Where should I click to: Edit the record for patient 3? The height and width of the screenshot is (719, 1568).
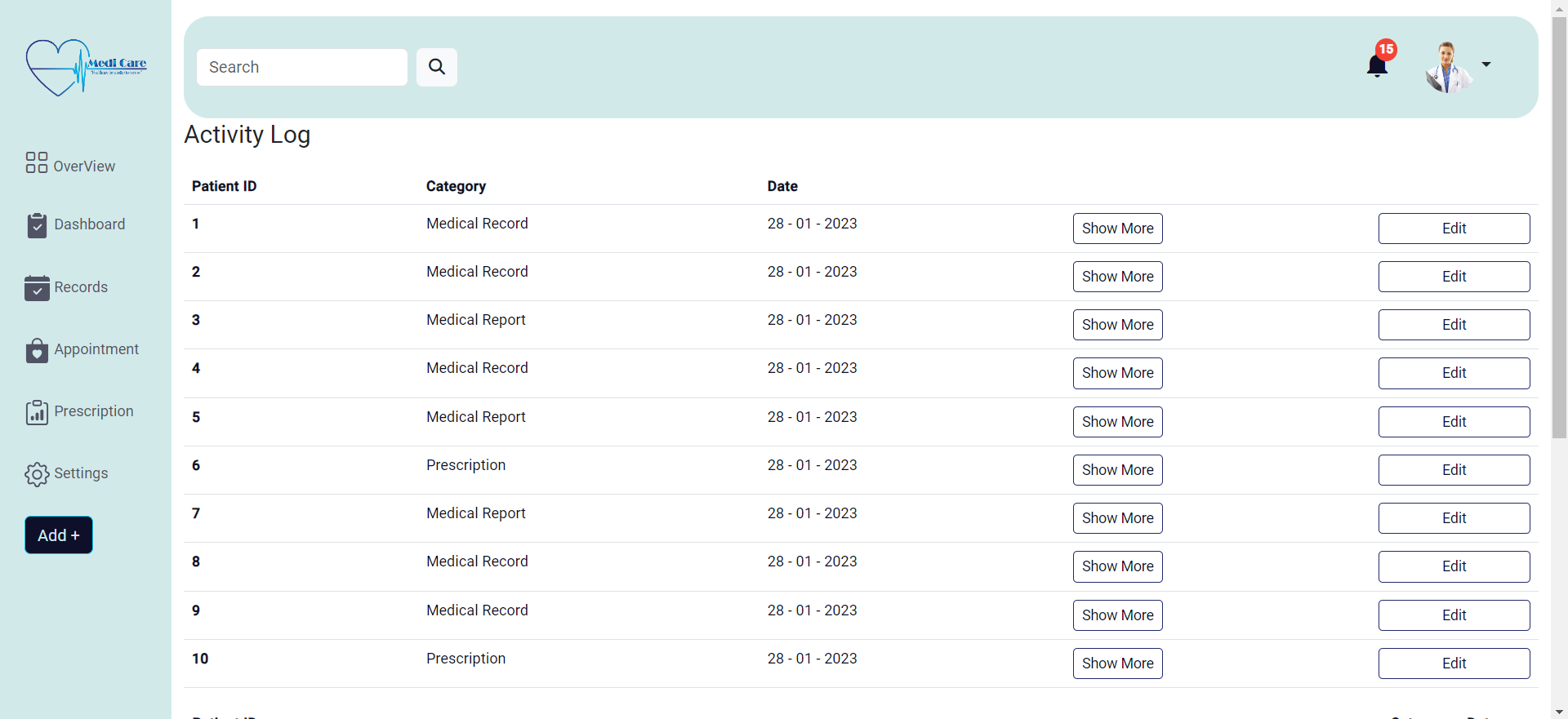[1454, 325]
